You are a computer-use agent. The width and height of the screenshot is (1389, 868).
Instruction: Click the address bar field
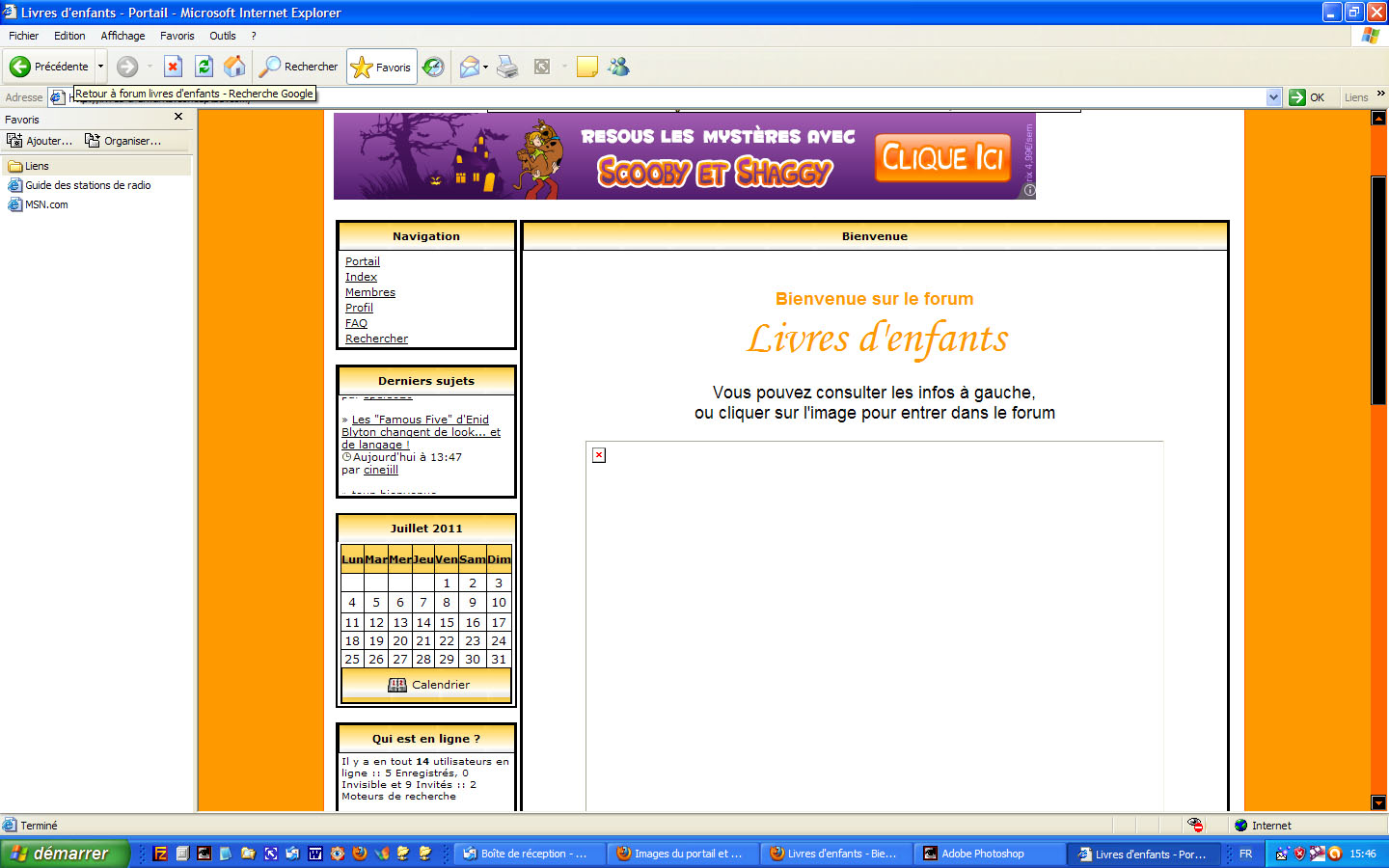tap(666, 97)
